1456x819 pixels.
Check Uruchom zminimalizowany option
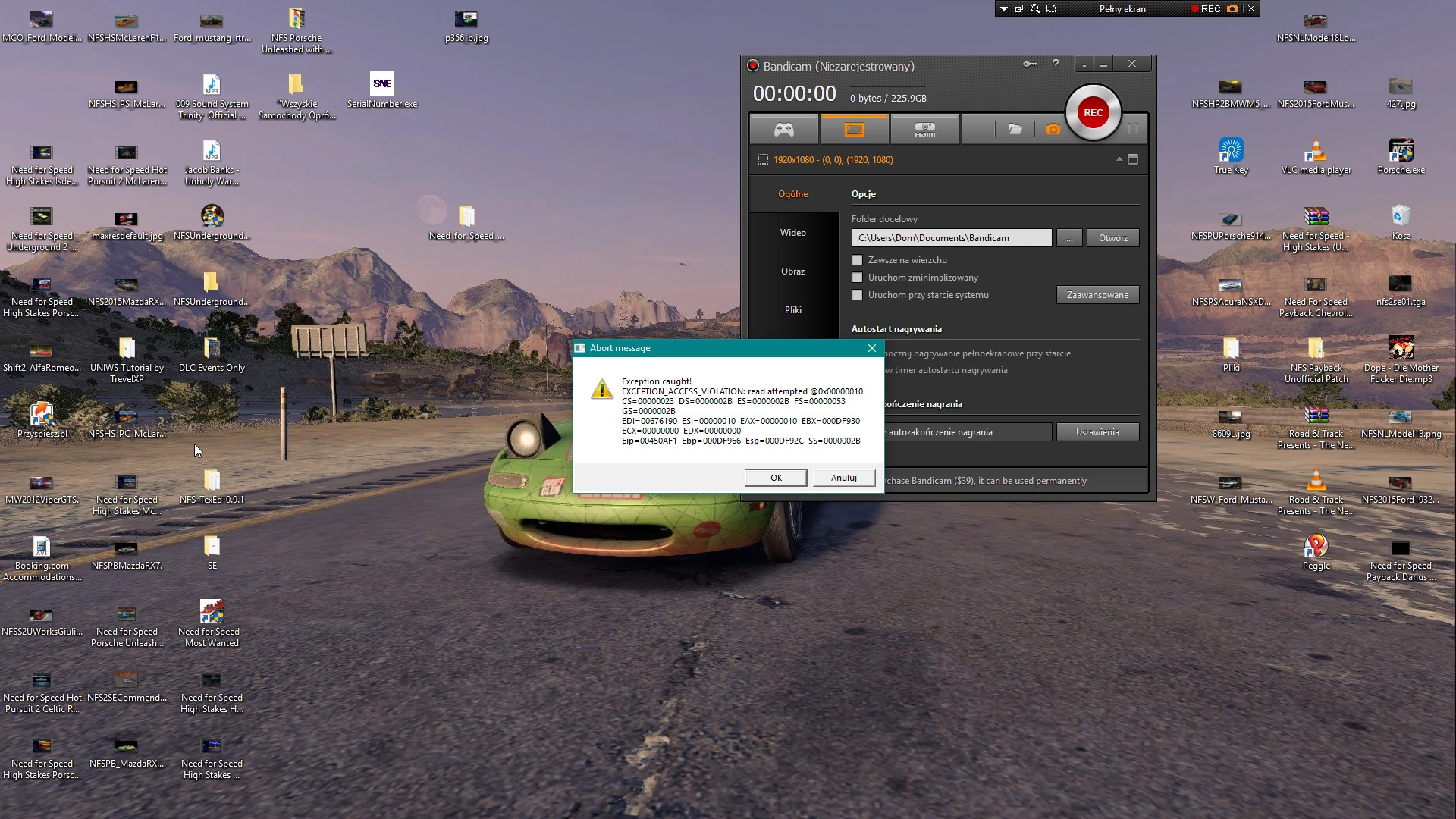[x=858, y=278]
